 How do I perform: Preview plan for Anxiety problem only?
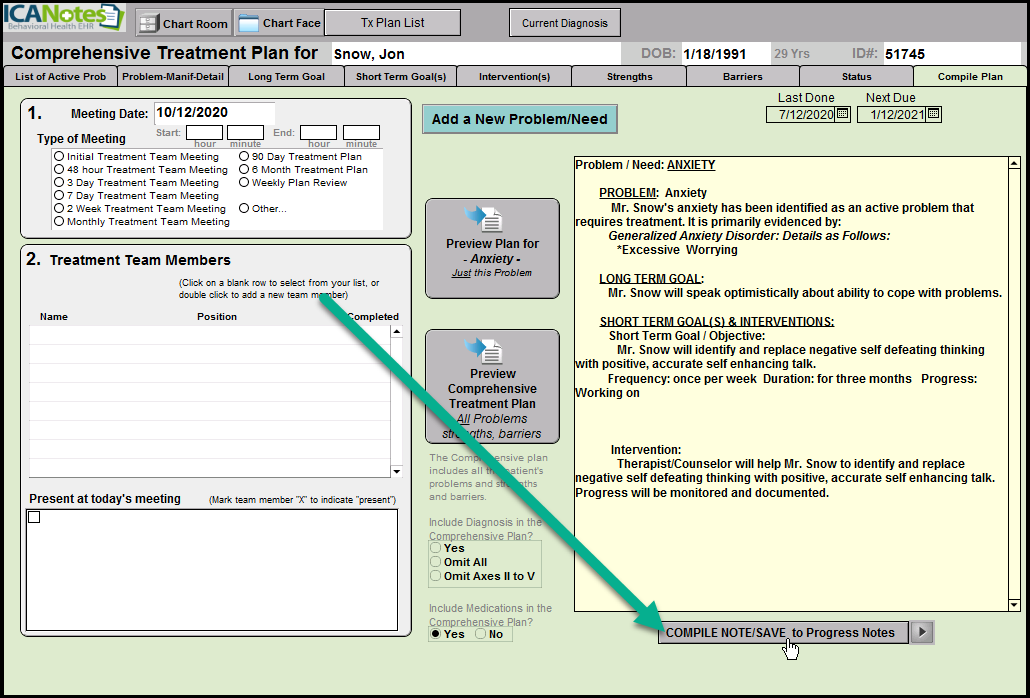pos(491,248)
